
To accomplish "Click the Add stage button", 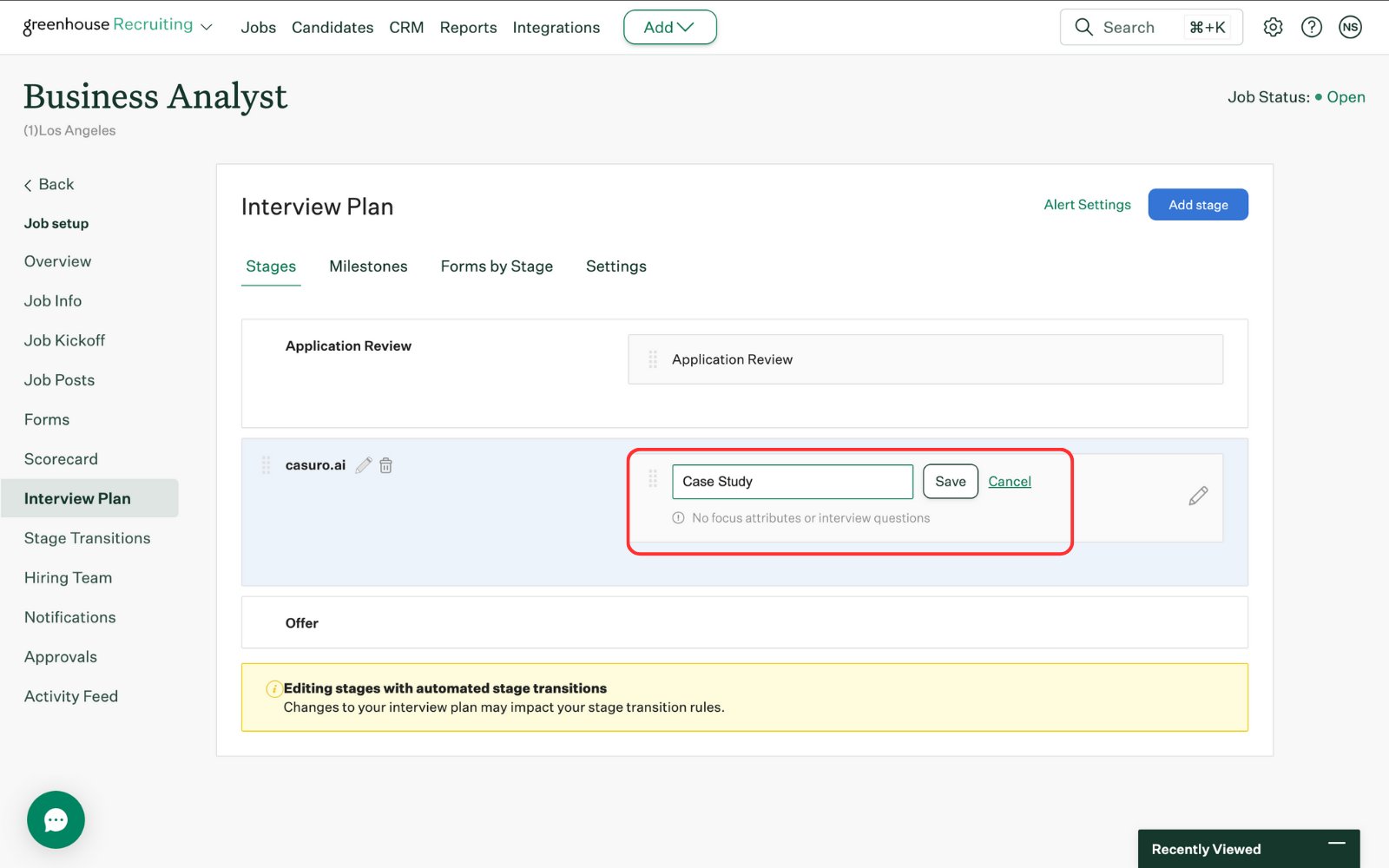I will coord(1198,205).
